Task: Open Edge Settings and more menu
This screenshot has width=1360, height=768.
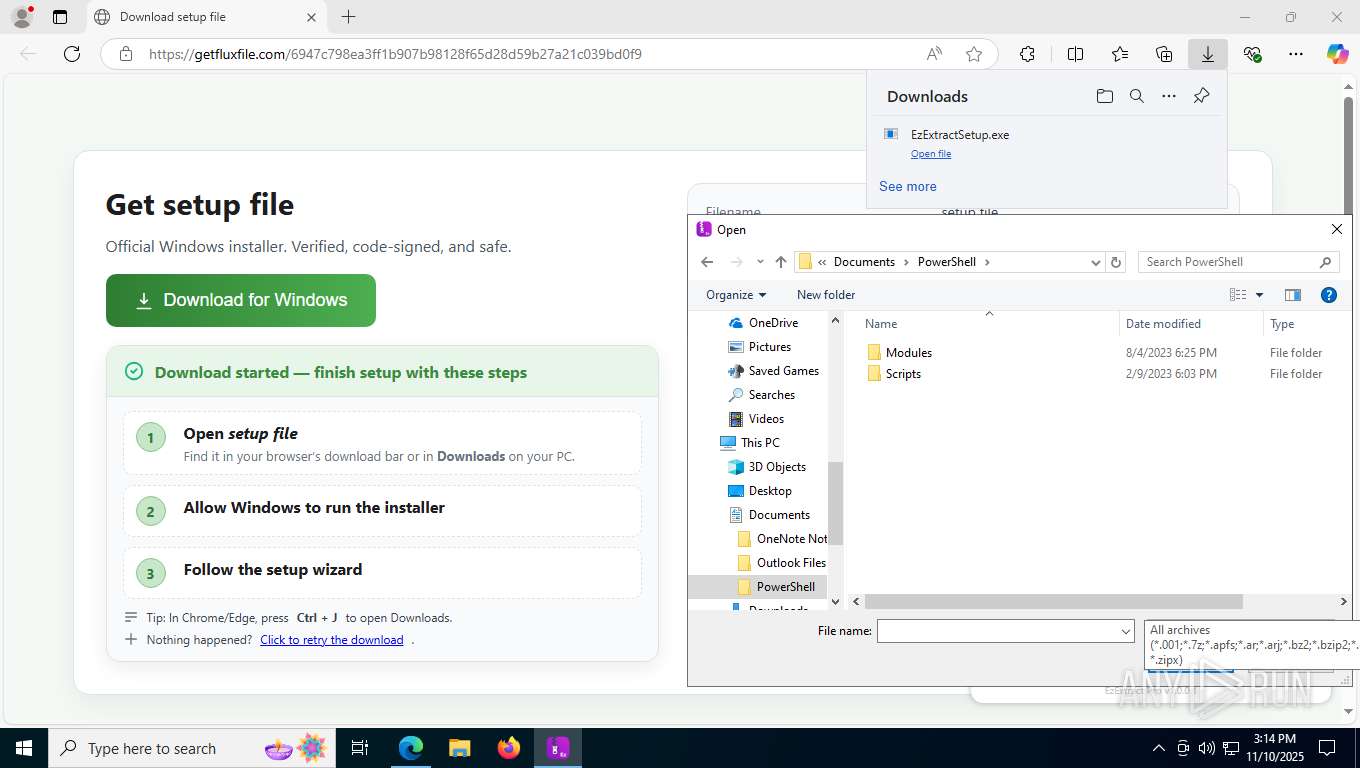Action: pyautogui.click(x=1296, y=54)
